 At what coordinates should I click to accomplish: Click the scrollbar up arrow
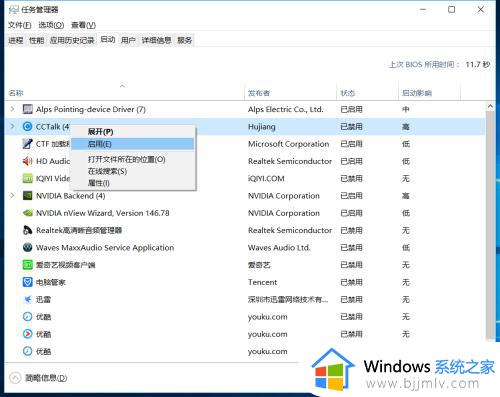[x=490, y=107]
